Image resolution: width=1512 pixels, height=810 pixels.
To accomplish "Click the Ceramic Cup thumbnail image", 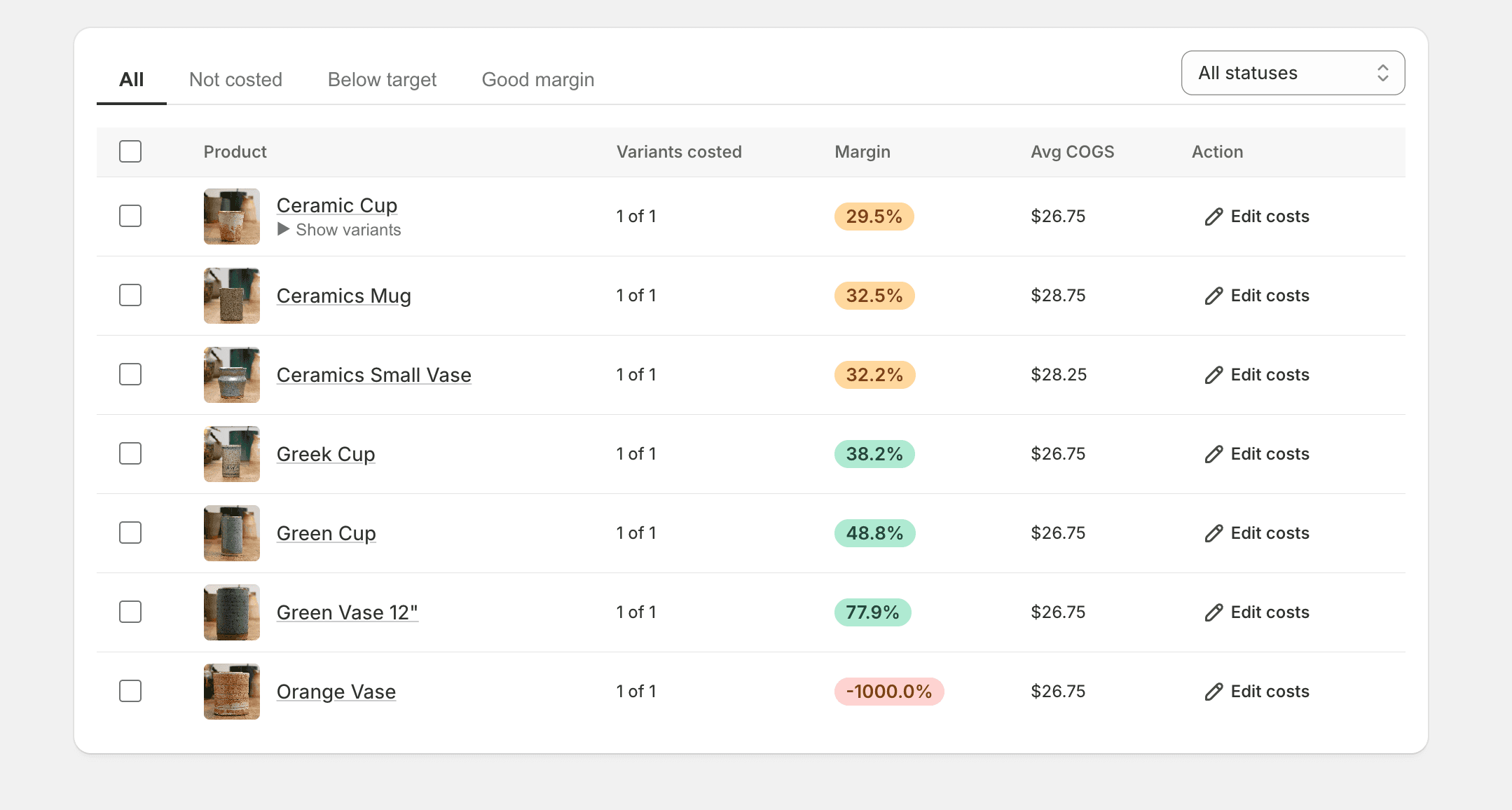I will [x=232, y=217].
